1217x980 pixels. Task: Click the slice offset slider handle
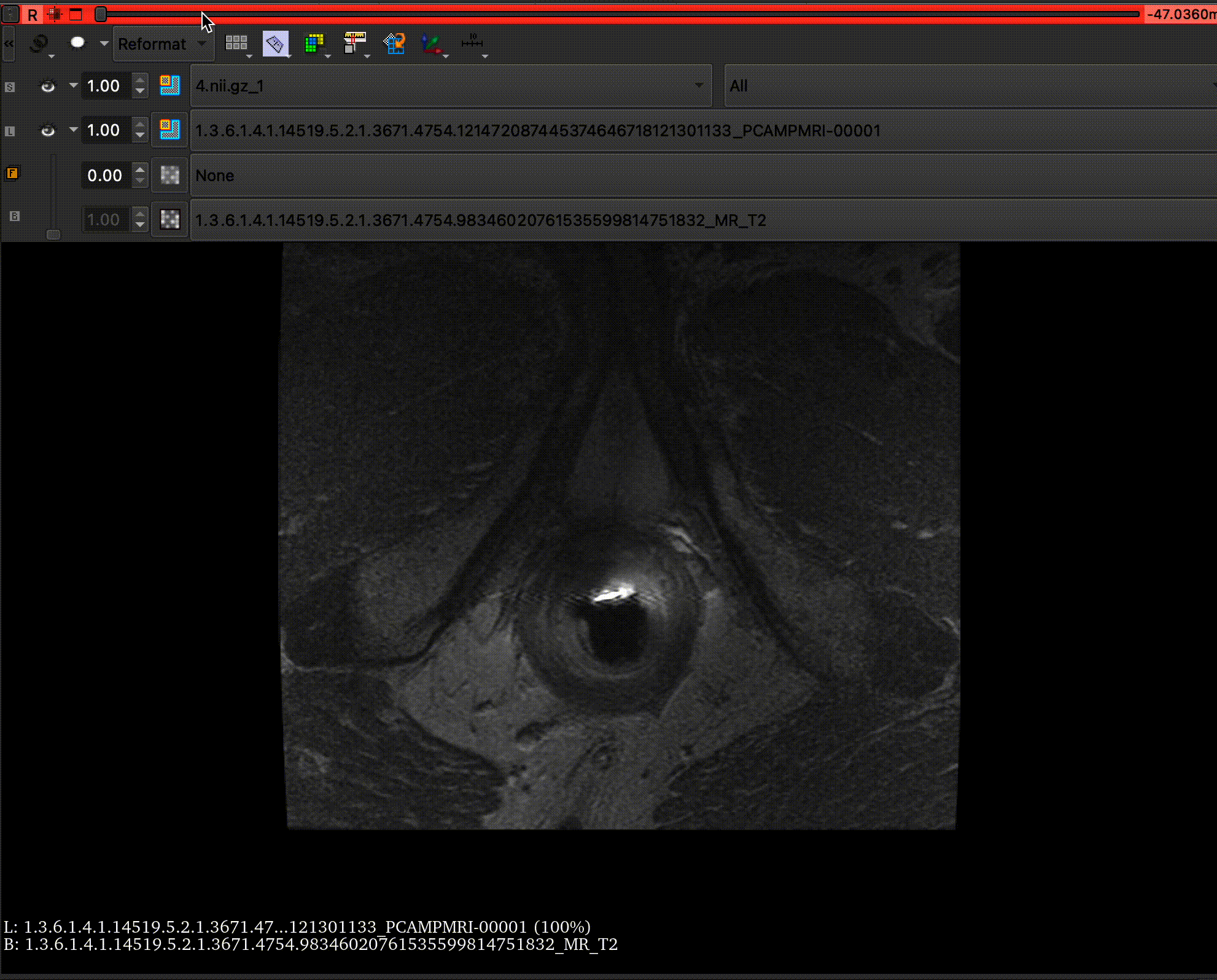(x=101, y=14)
